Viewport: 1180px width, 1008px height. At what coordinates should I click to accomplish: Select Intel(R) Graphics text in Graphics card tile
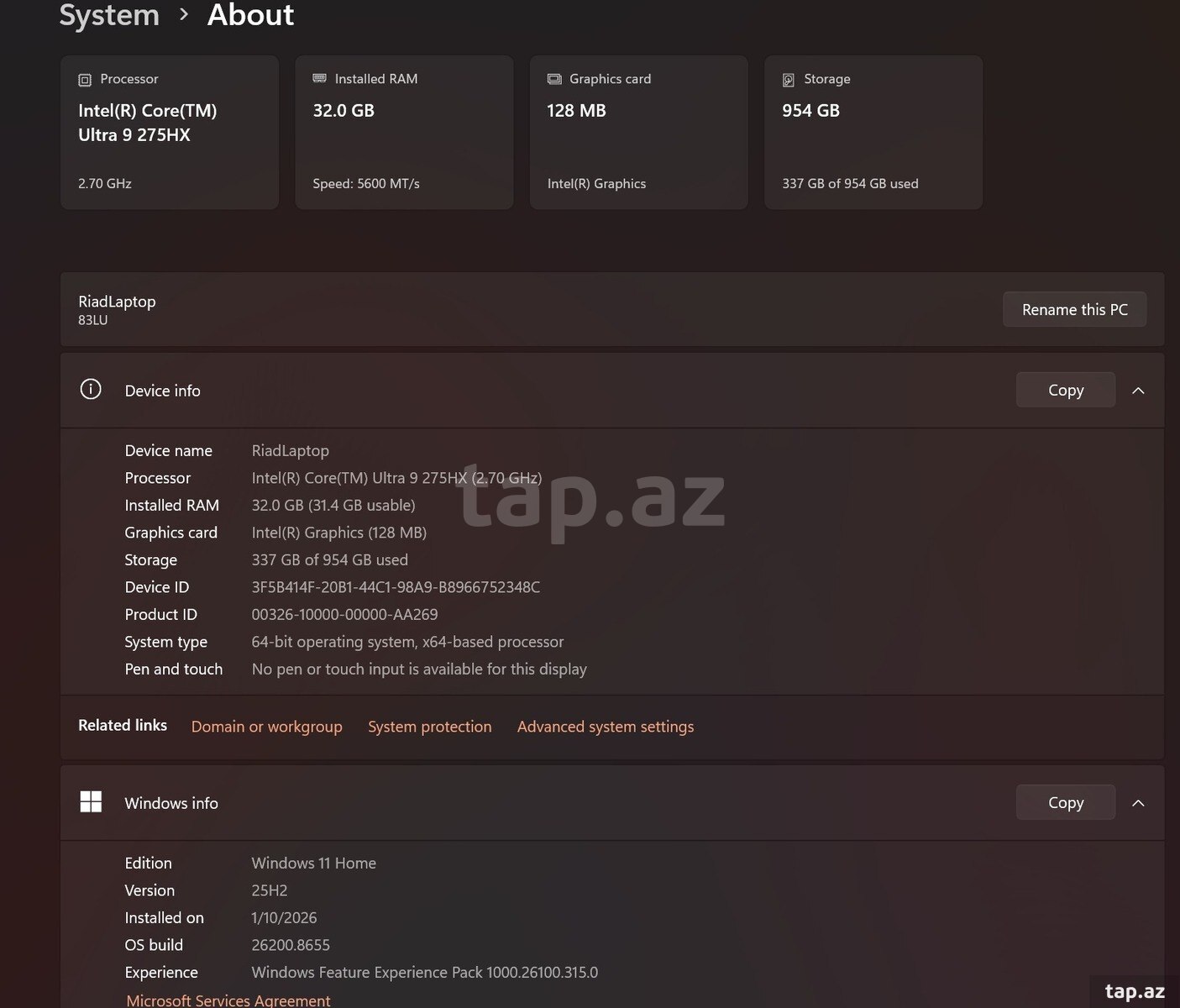596,183
